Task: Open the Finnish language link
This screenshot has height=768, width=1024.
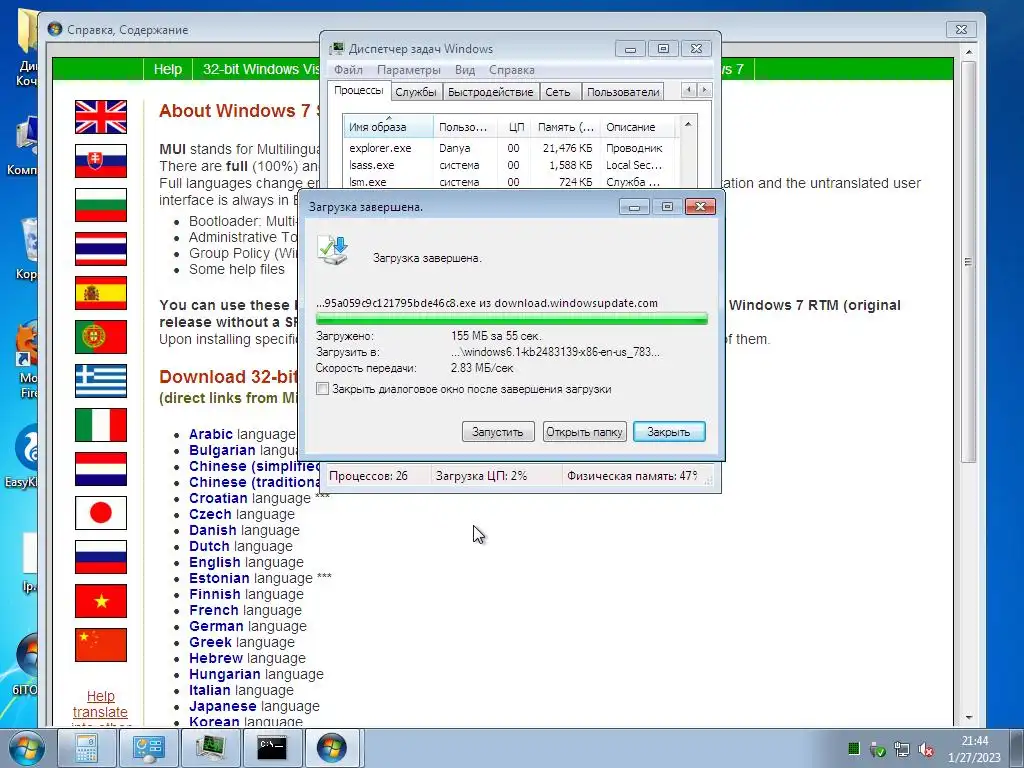Action: pyautogui.click(x=215, y=594)
